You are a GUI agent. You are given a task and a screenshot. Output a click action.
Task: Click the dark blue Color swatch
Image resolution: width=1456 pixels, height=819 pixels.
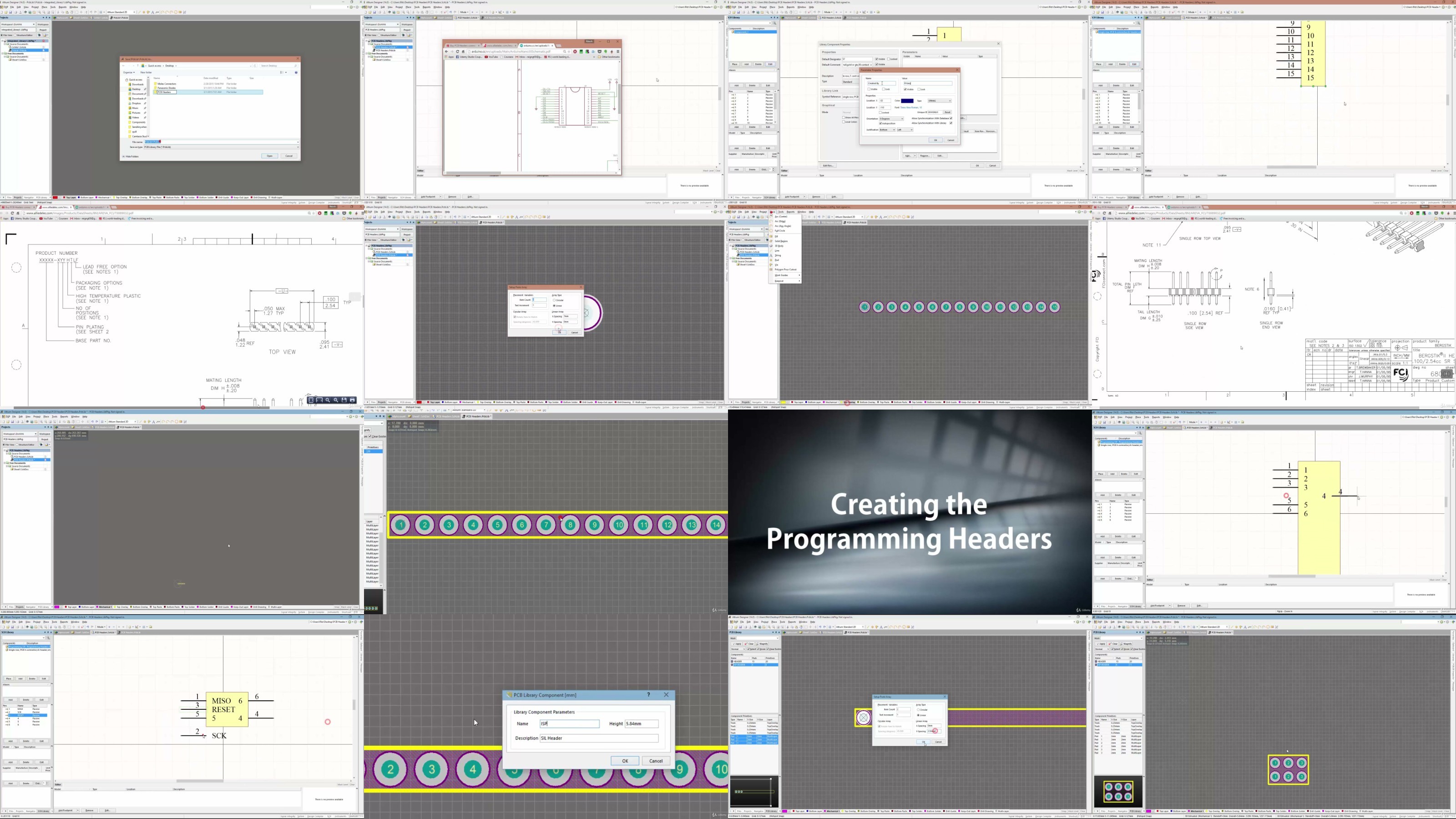(907, 101)
